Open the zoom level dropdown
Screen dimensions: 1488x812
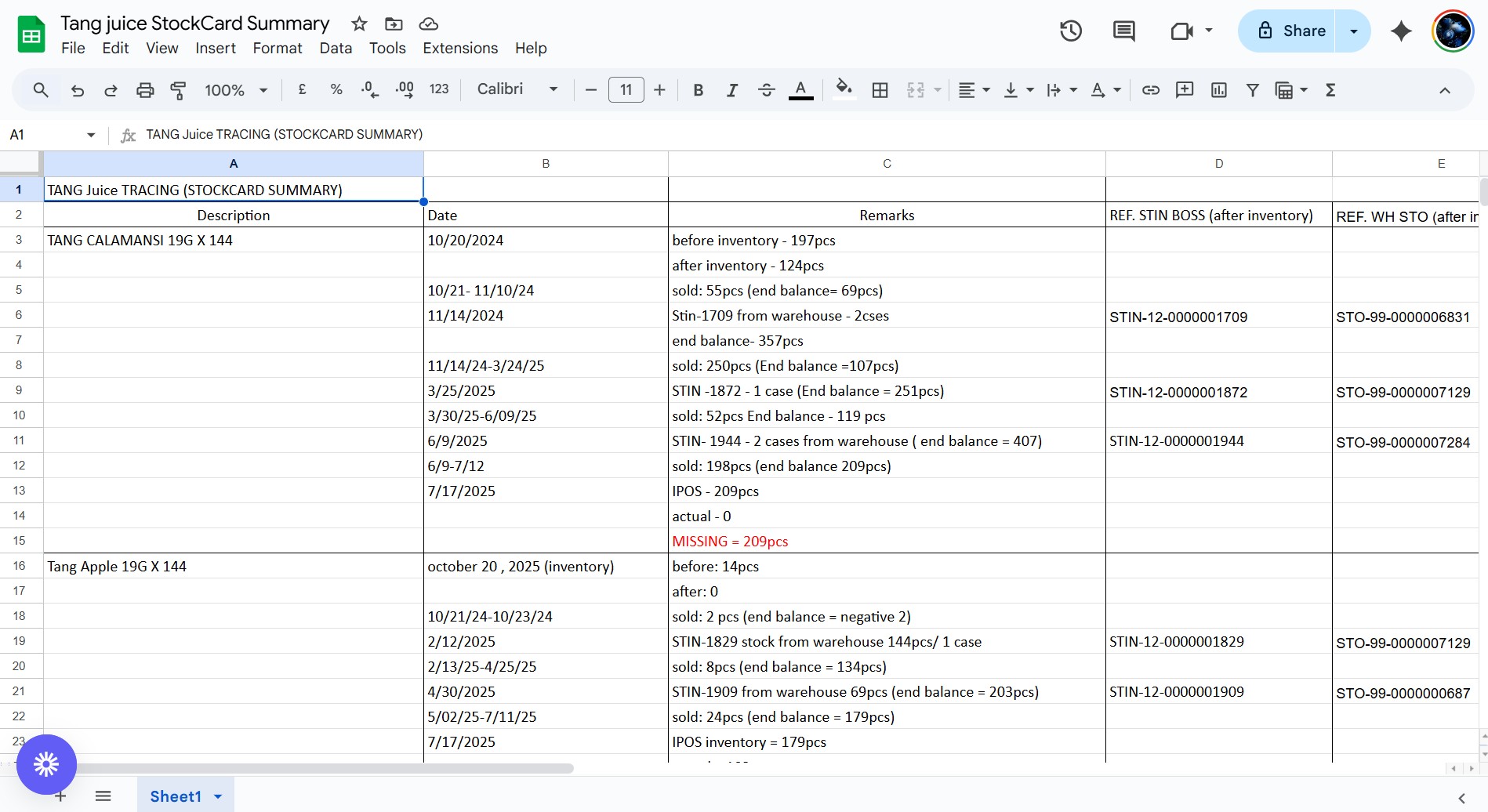236,90
